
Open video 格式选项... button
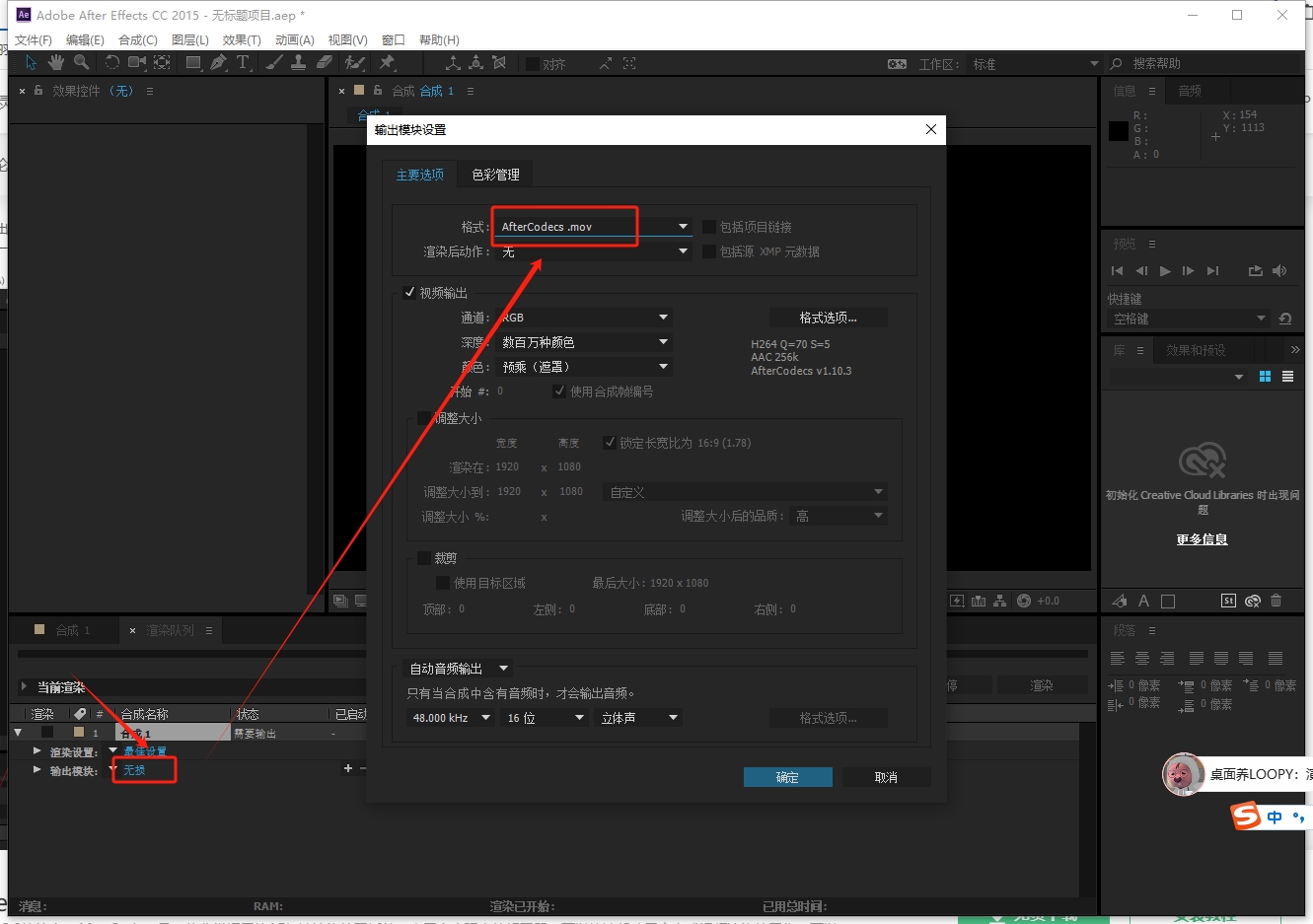pos(828,318)
